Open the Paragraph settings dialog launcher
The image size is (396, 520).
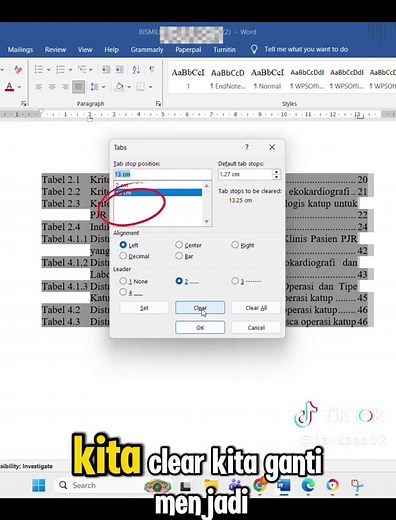tap(158, 104)
